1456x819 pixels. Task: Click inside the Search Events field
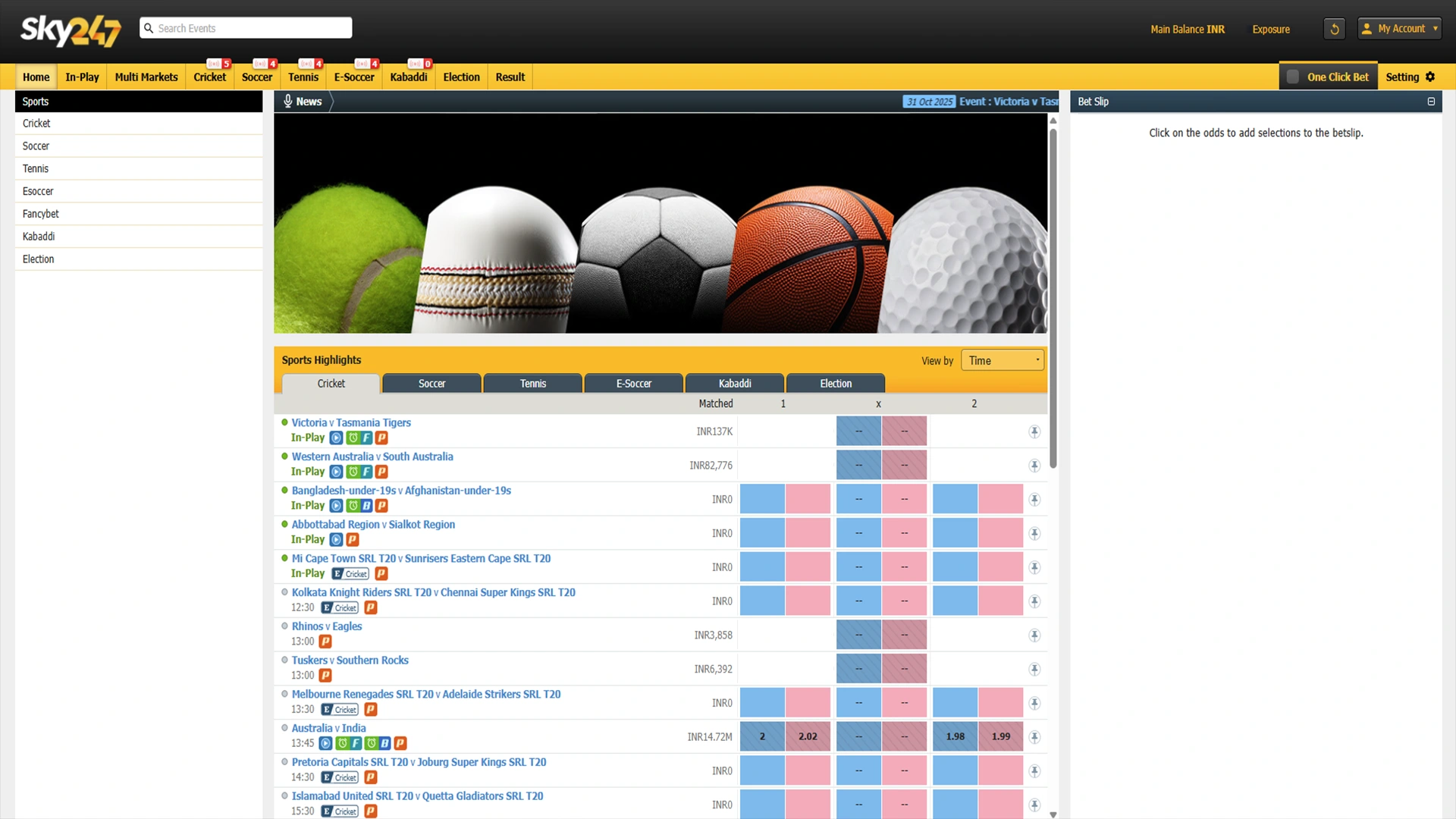tap(246, 27)
